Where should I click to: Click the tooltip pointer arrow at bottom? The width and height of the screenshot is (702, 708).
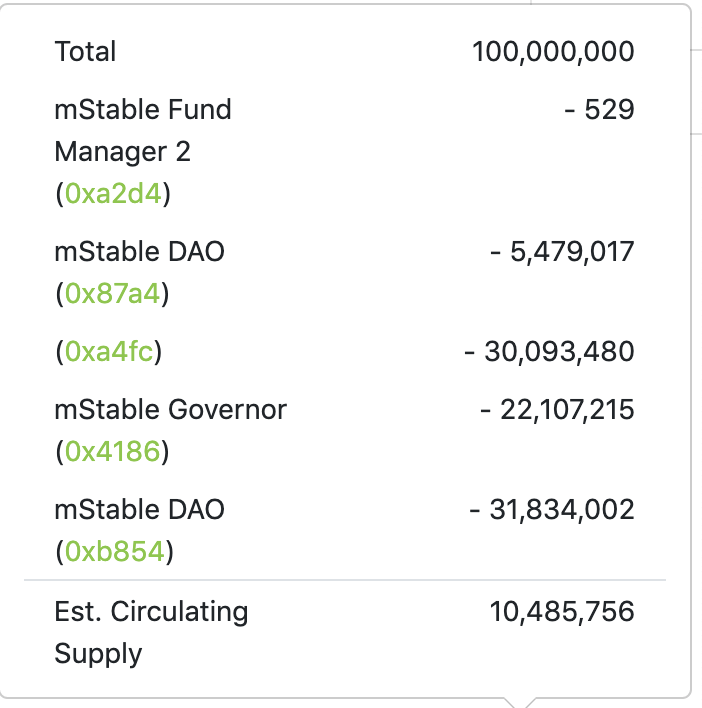pyautogui.click(x=517, y=703)
